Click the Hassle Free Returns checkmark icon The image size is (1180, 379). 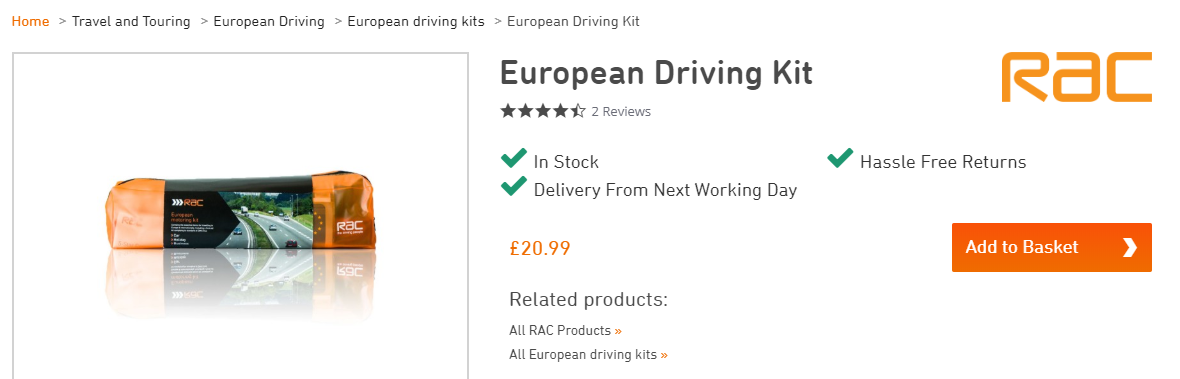840,159
